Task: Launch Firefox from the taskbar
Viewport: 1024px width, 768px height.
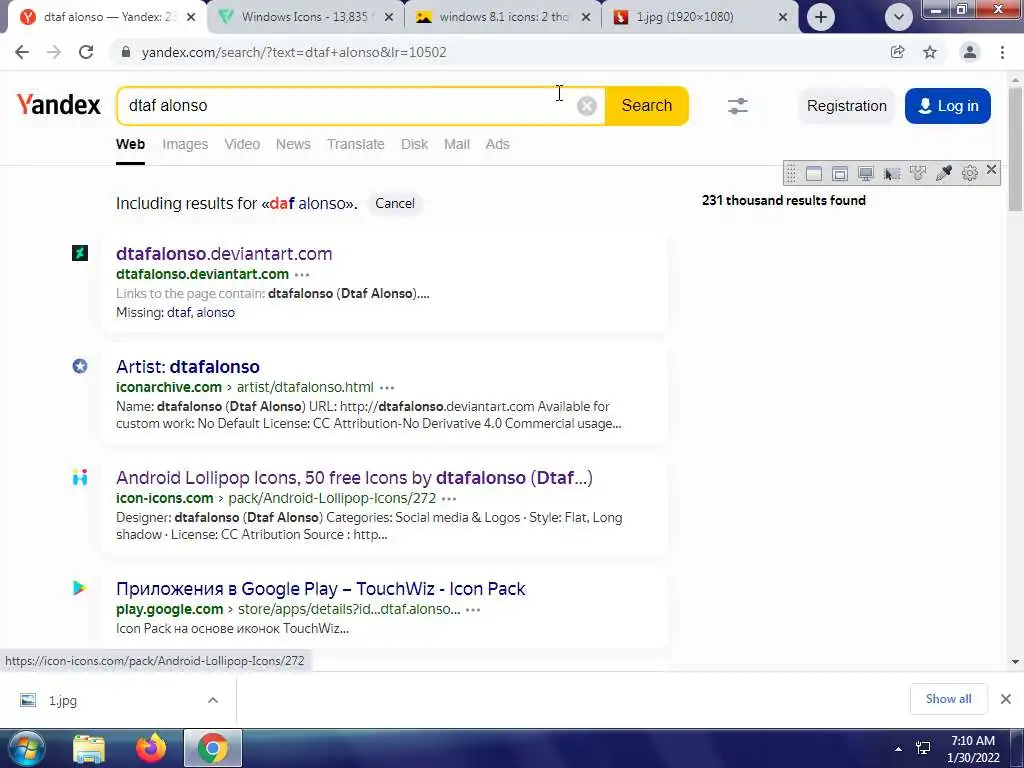Action: 151,748
